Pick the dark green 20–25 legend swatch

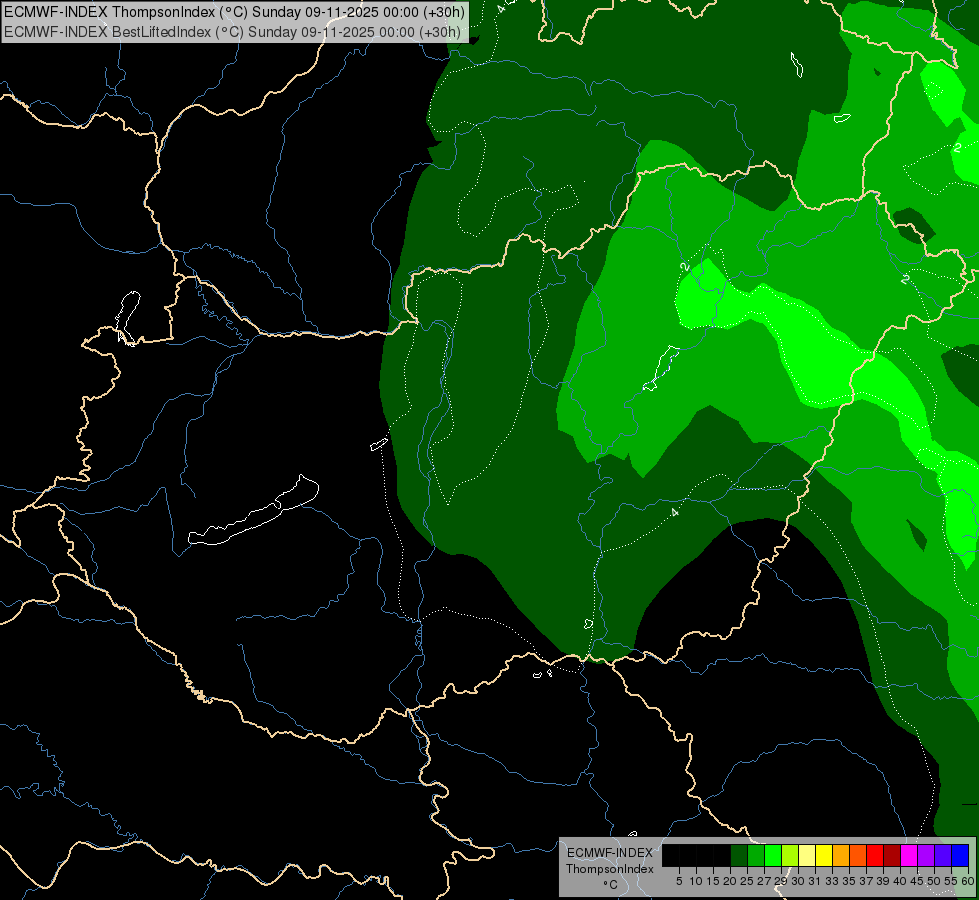(739, 855)
